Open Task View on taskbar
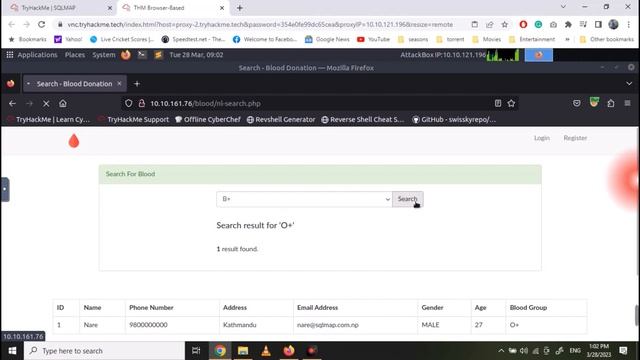The height and width of the screenshot is (360, 640). [196, 351]
